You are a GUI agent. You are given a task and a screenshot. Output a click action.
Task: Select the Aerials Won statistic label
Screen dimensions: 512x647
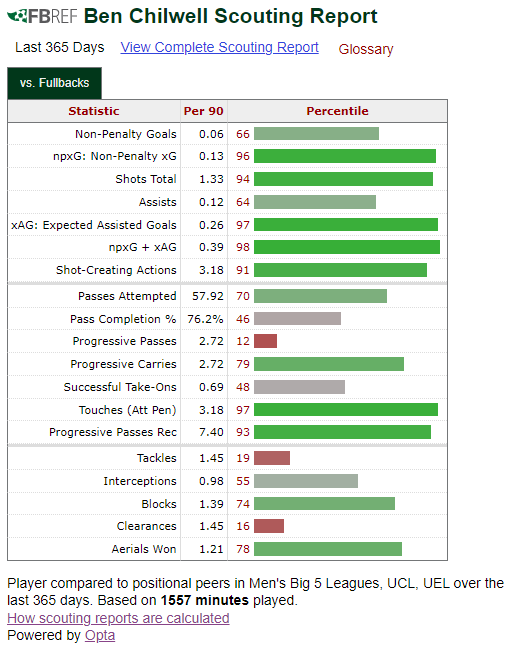point(144,549)
